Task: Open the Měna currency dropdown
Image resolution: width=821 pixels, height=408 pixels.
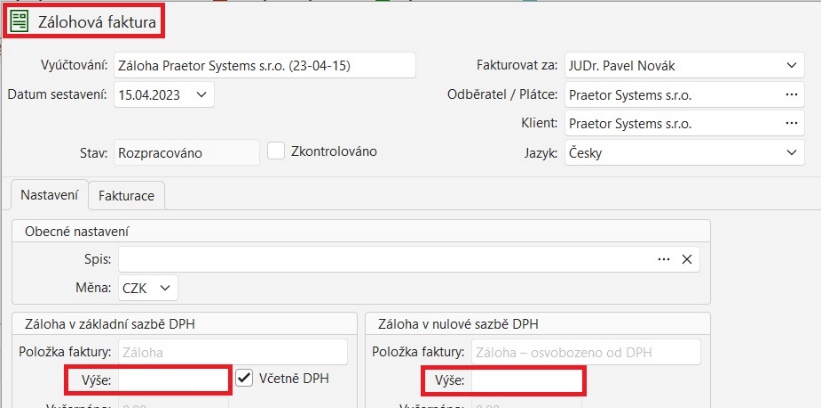Action: click(x=165, y=288)
